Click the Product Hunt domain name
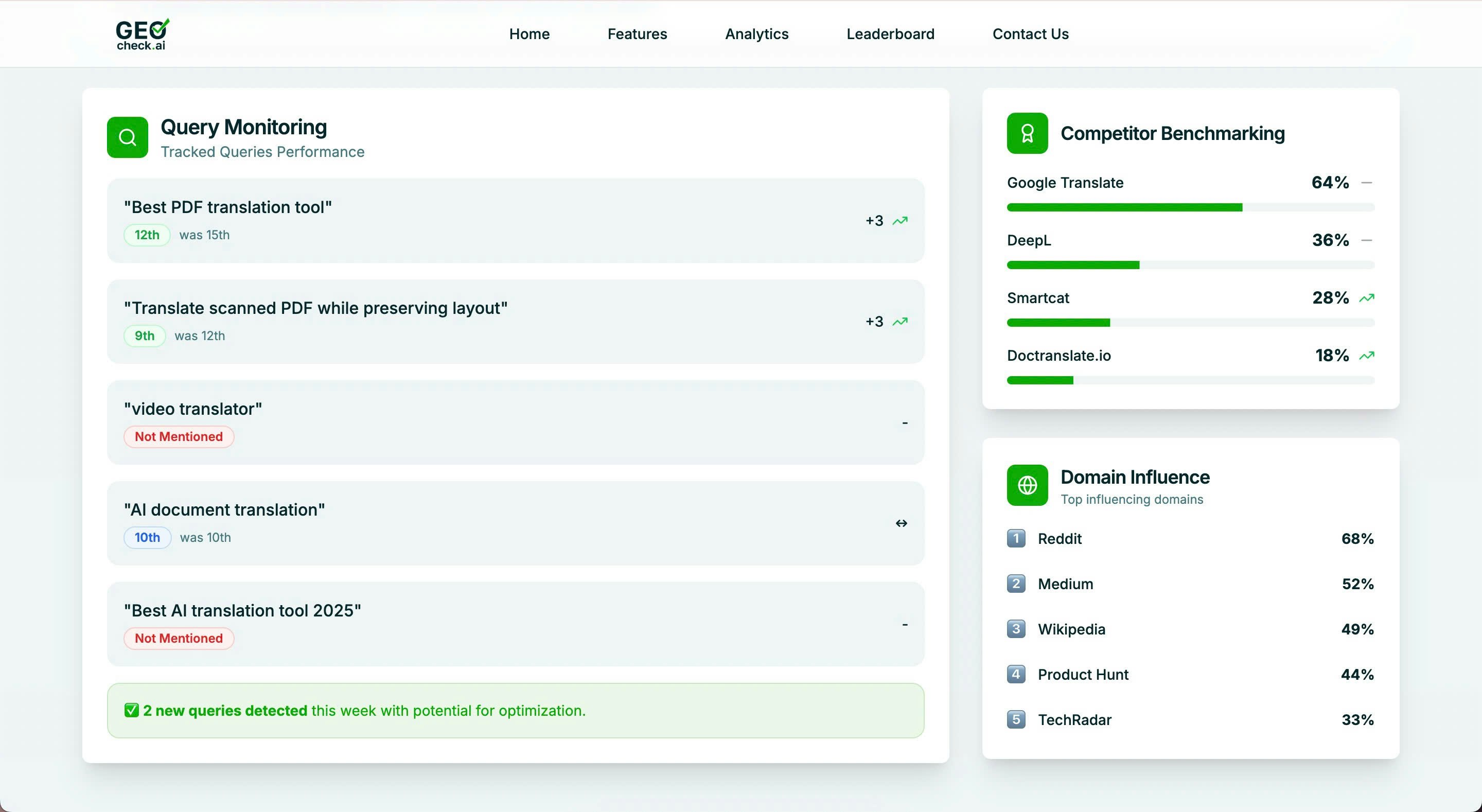Viewport: 1482px width, 812px height. tap(1083, 675)
